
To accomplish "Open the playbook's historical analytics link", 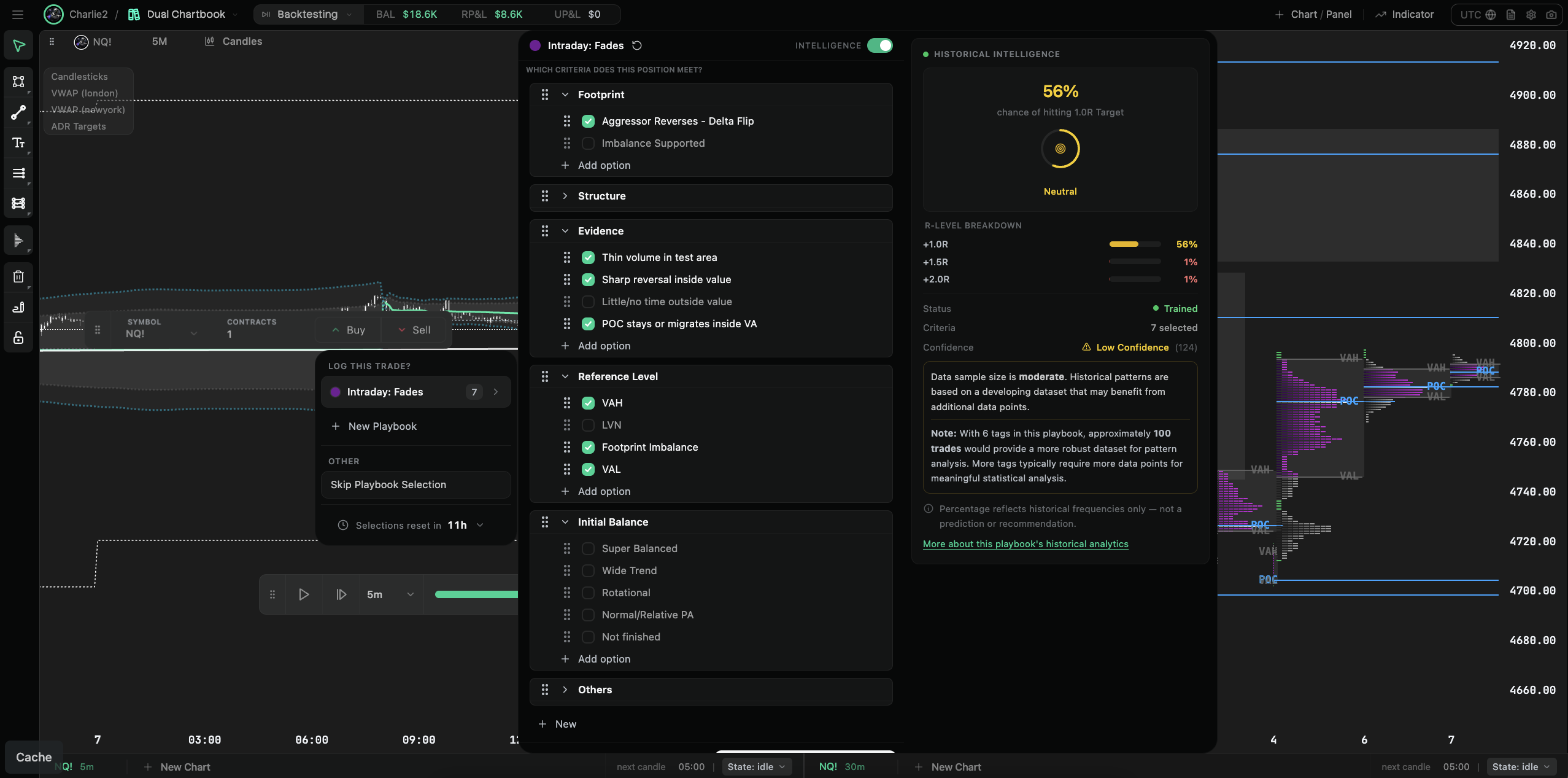I will tap(1025, 544).
